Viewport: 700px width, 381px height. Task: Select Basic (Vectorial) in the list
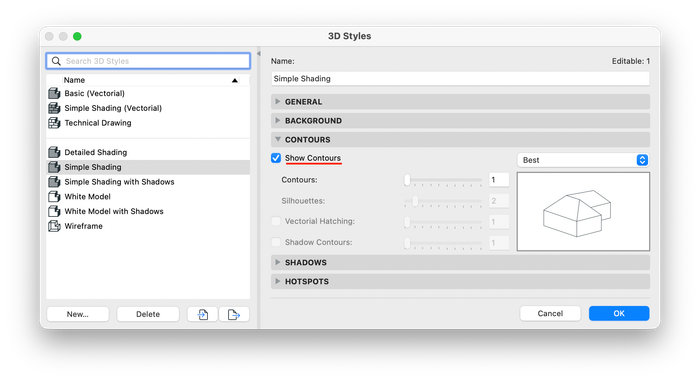(x=148, y=93)
